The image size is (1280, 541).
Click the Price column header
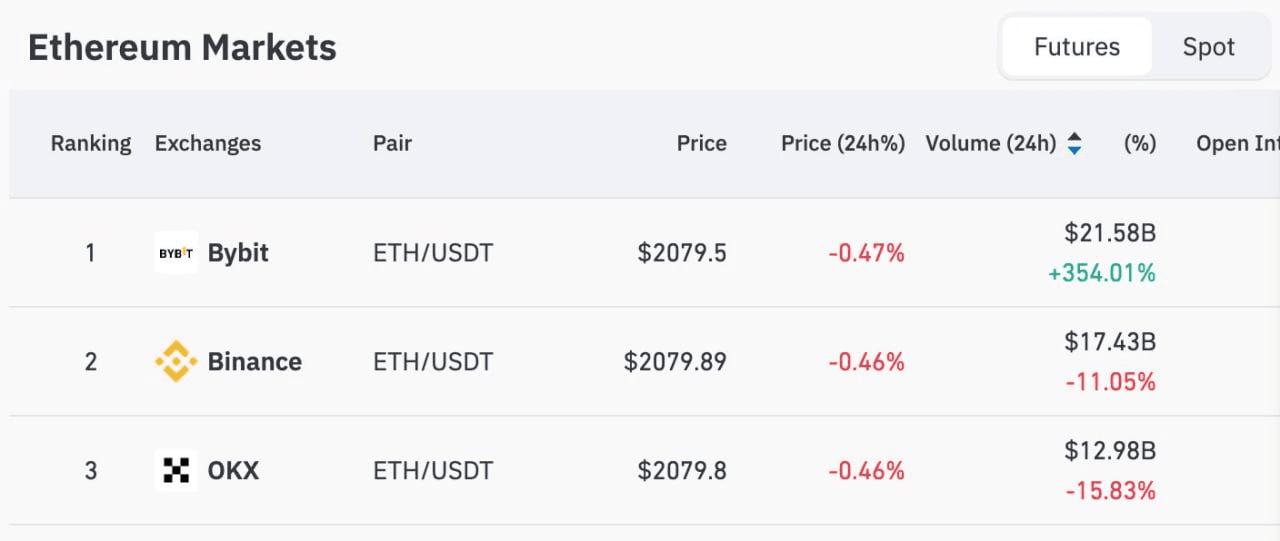(701, 144)
